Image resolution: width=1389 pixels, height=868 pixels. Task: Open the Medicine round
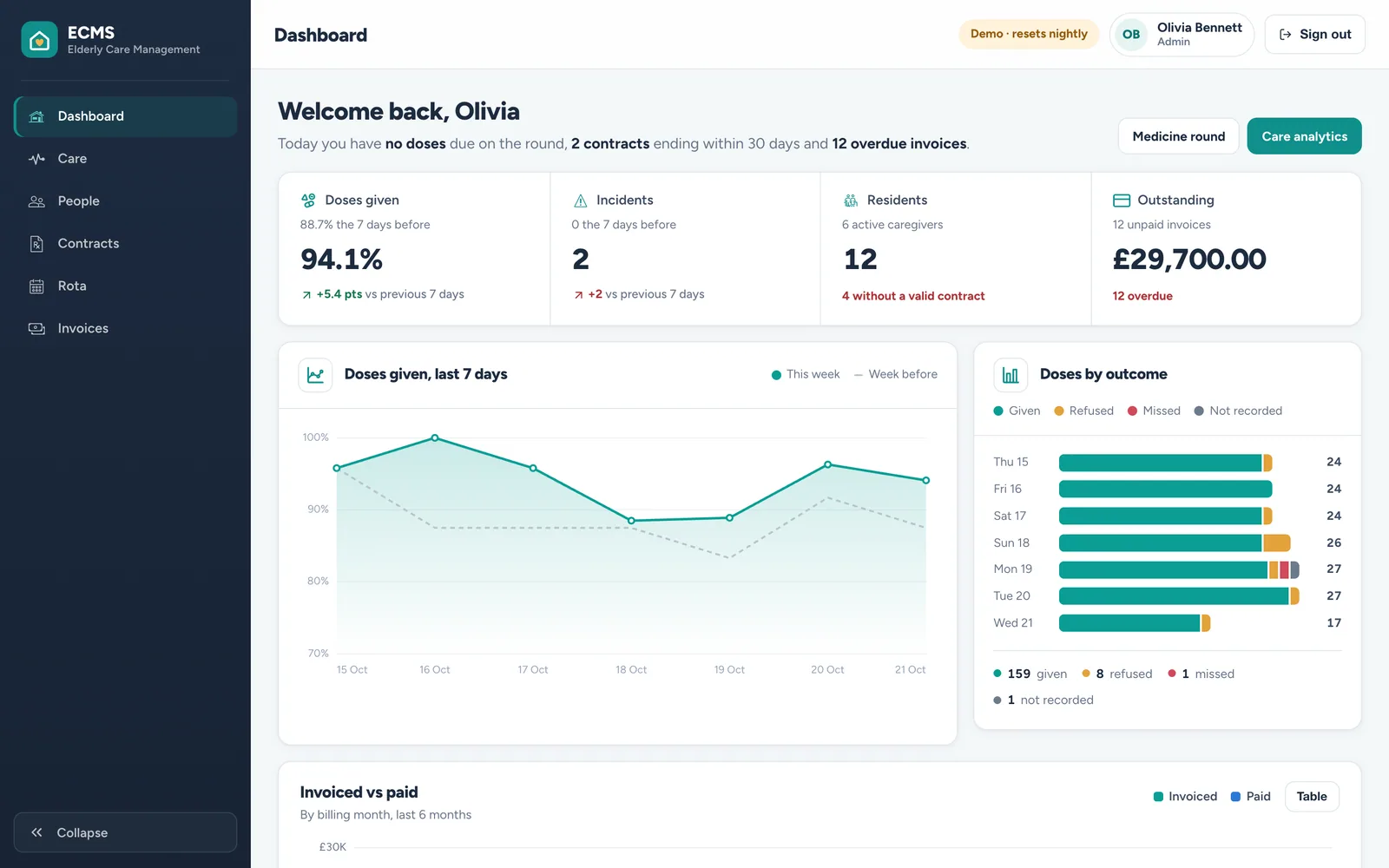(1178, 136)
